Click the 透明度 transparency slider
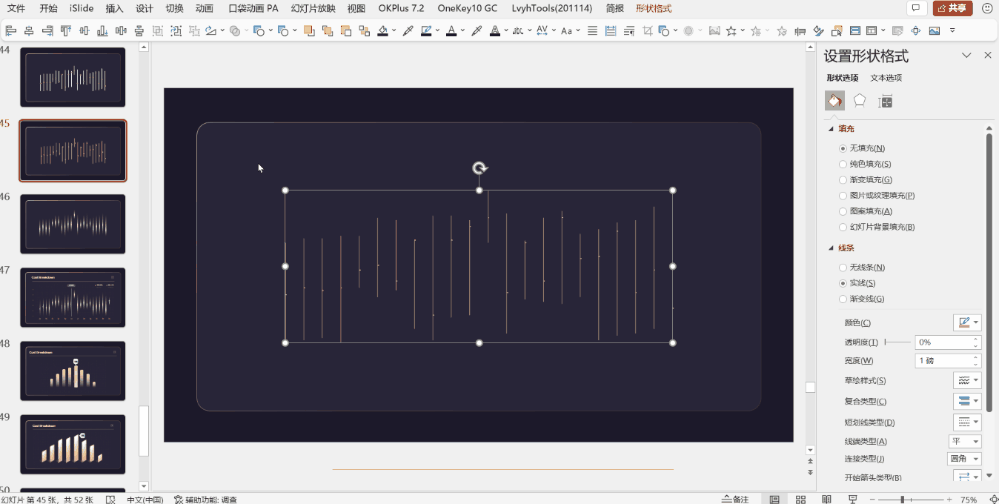Viewport: 999px width, 504px height. point(898,342)
